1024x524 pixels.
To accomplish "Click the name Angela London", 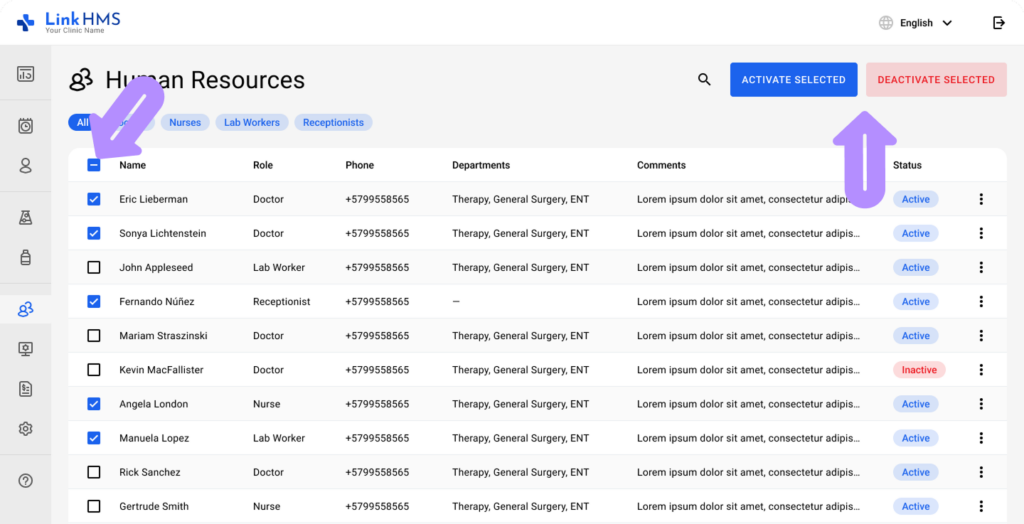I will 153,404.
